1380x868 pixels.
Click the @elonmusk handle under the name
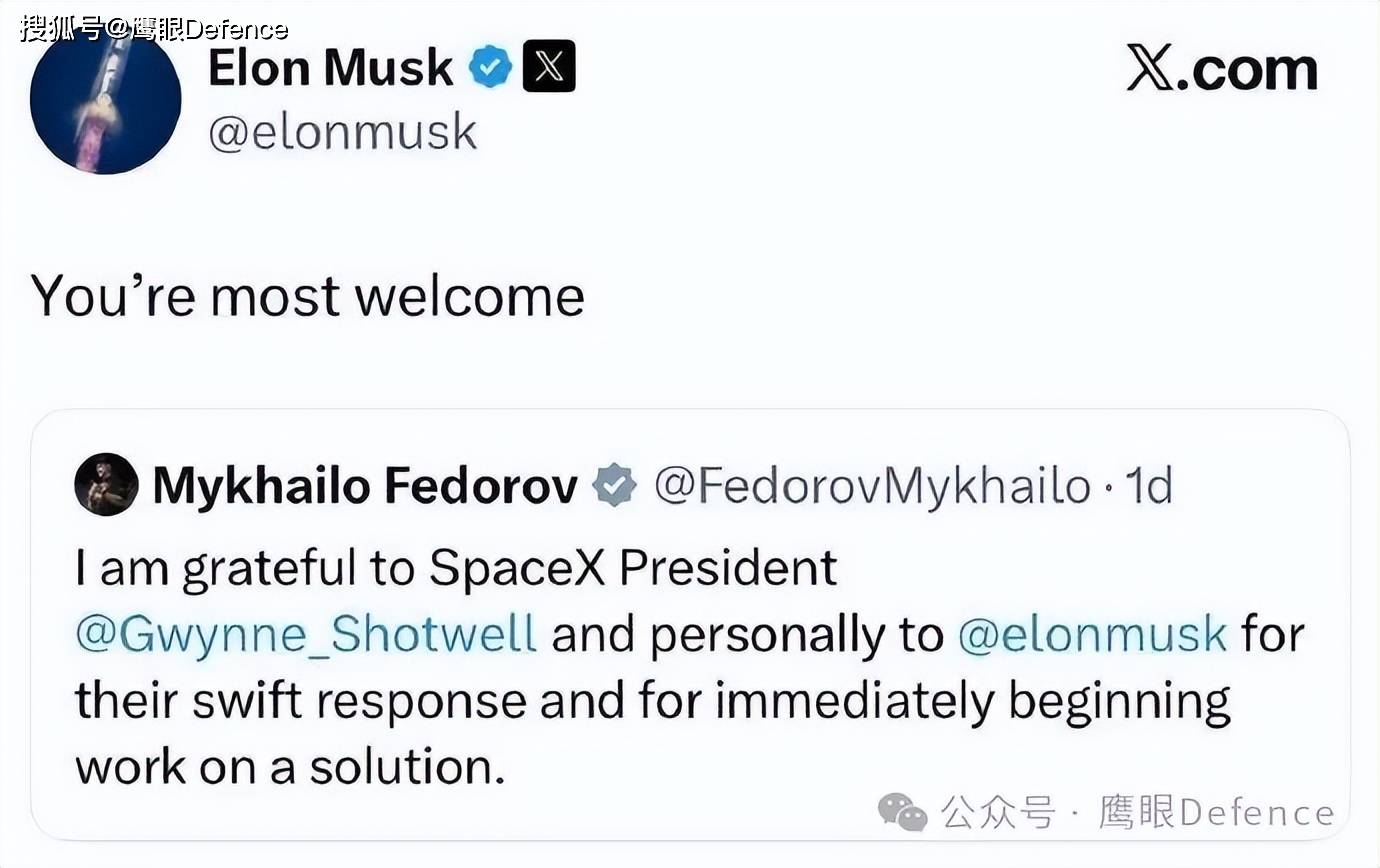click(342, 132)
